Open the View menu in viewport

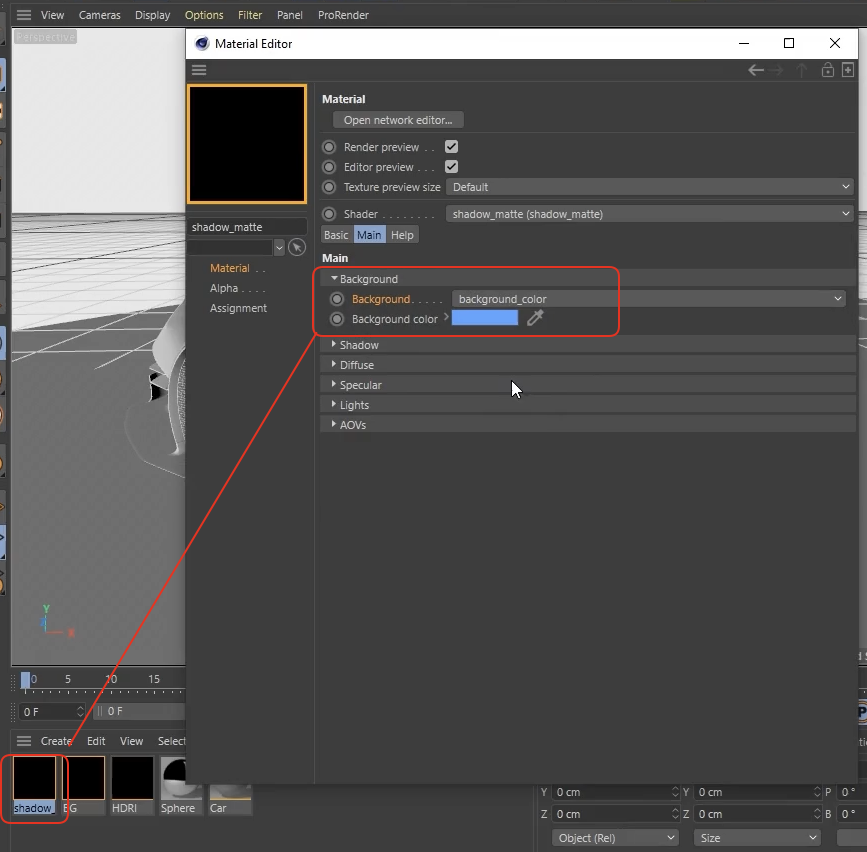(x=53, y=15)
